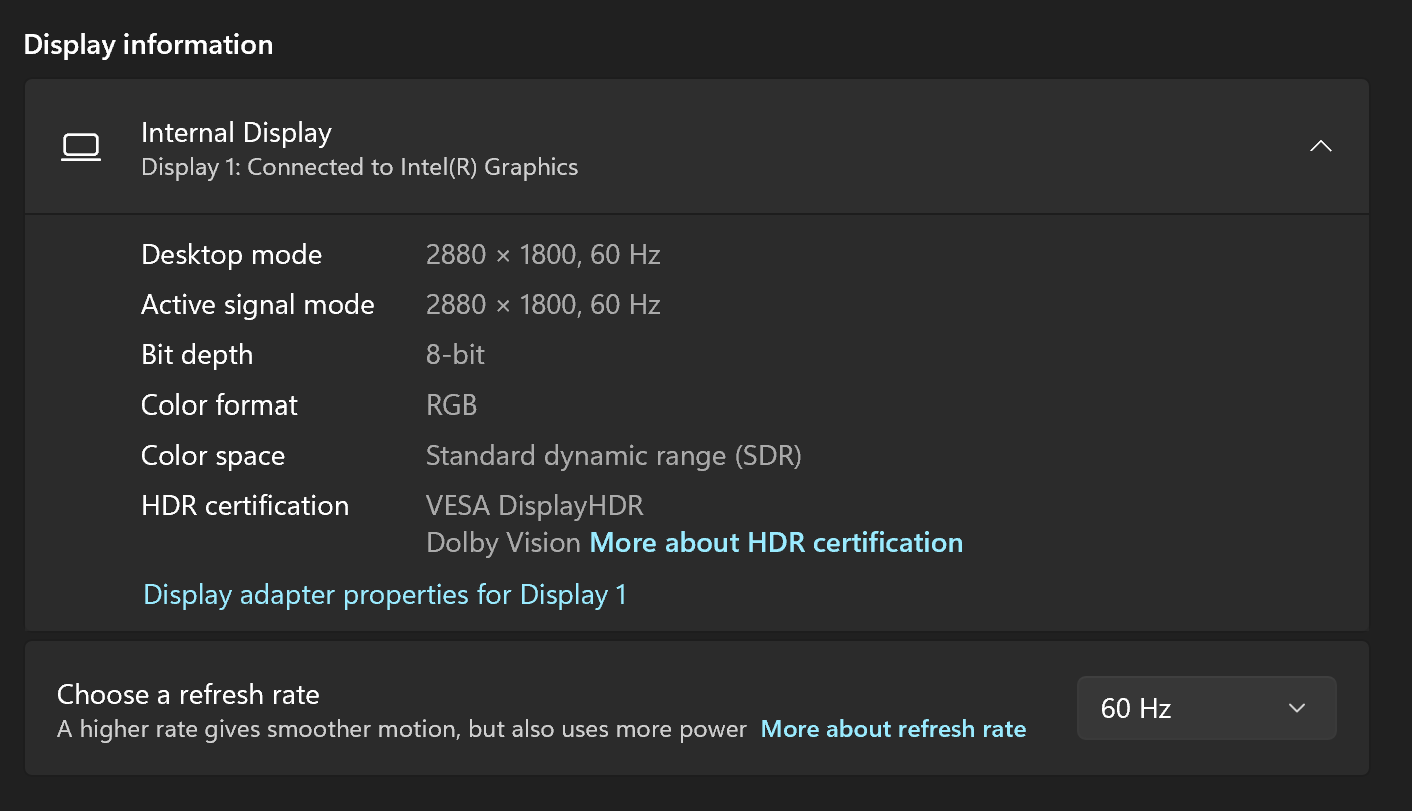This screenshot has width=1412, height=812.
Task: Open the 60 Hz refresh rate dropdown
Action: pos(1205,708)
